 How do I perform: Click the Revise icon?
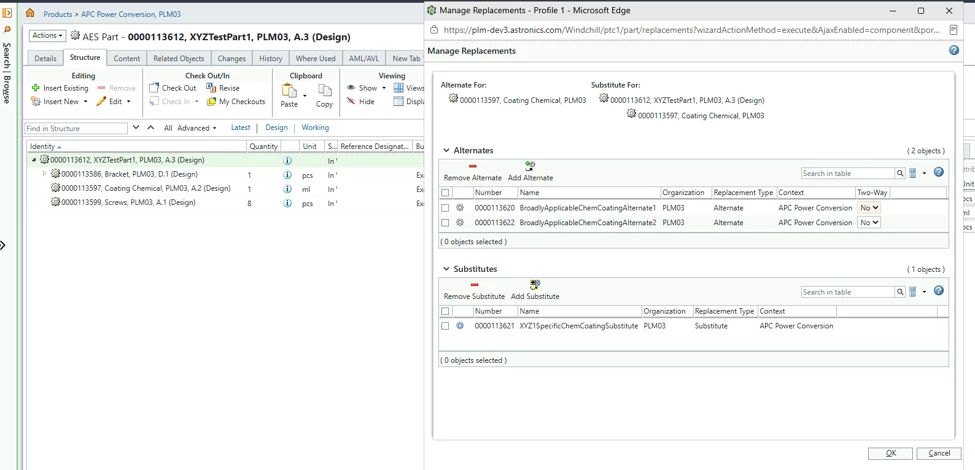click(x=211, y=88)
